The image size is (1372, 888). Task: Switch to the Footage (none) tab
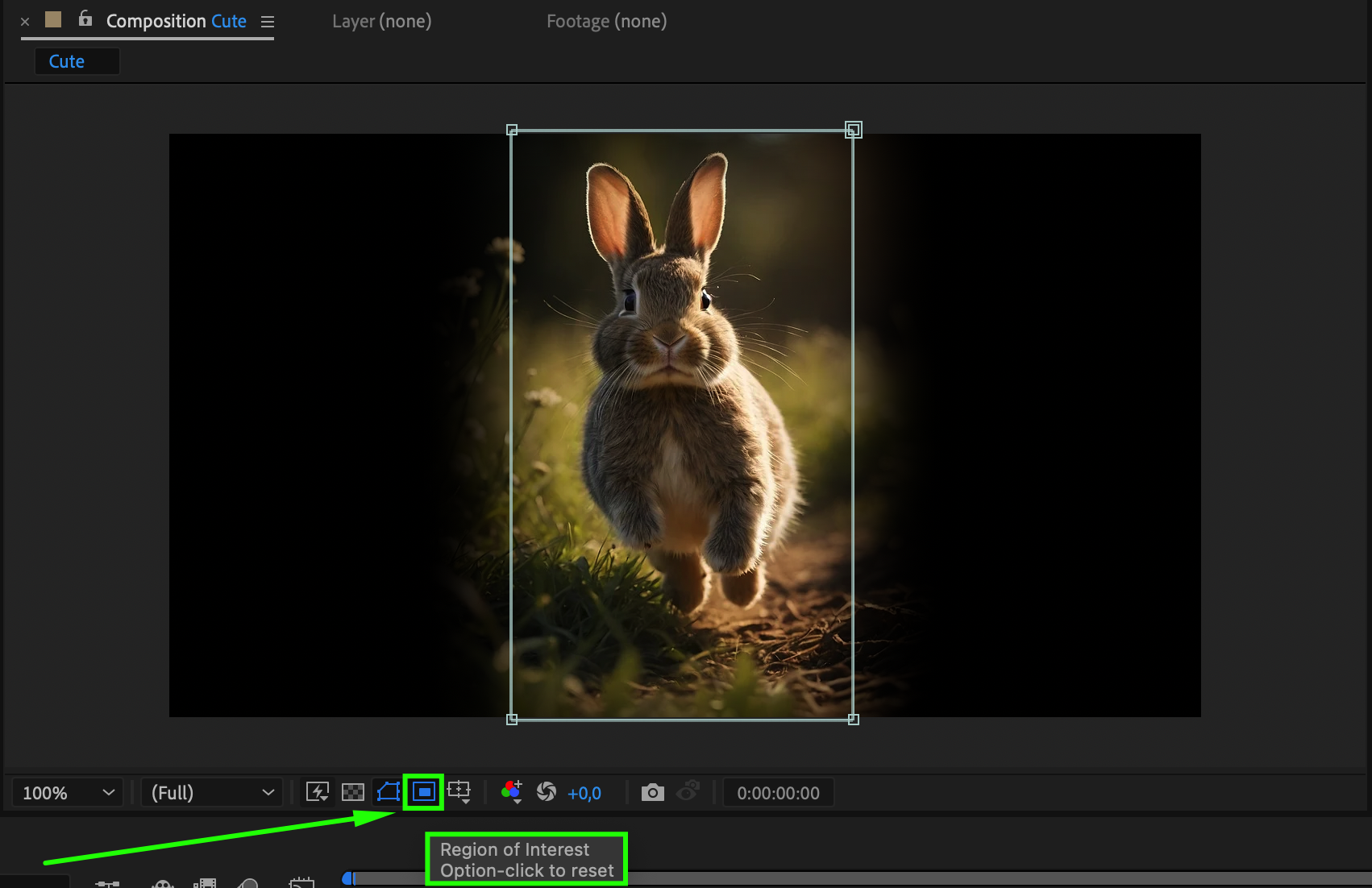pos(606,22)
